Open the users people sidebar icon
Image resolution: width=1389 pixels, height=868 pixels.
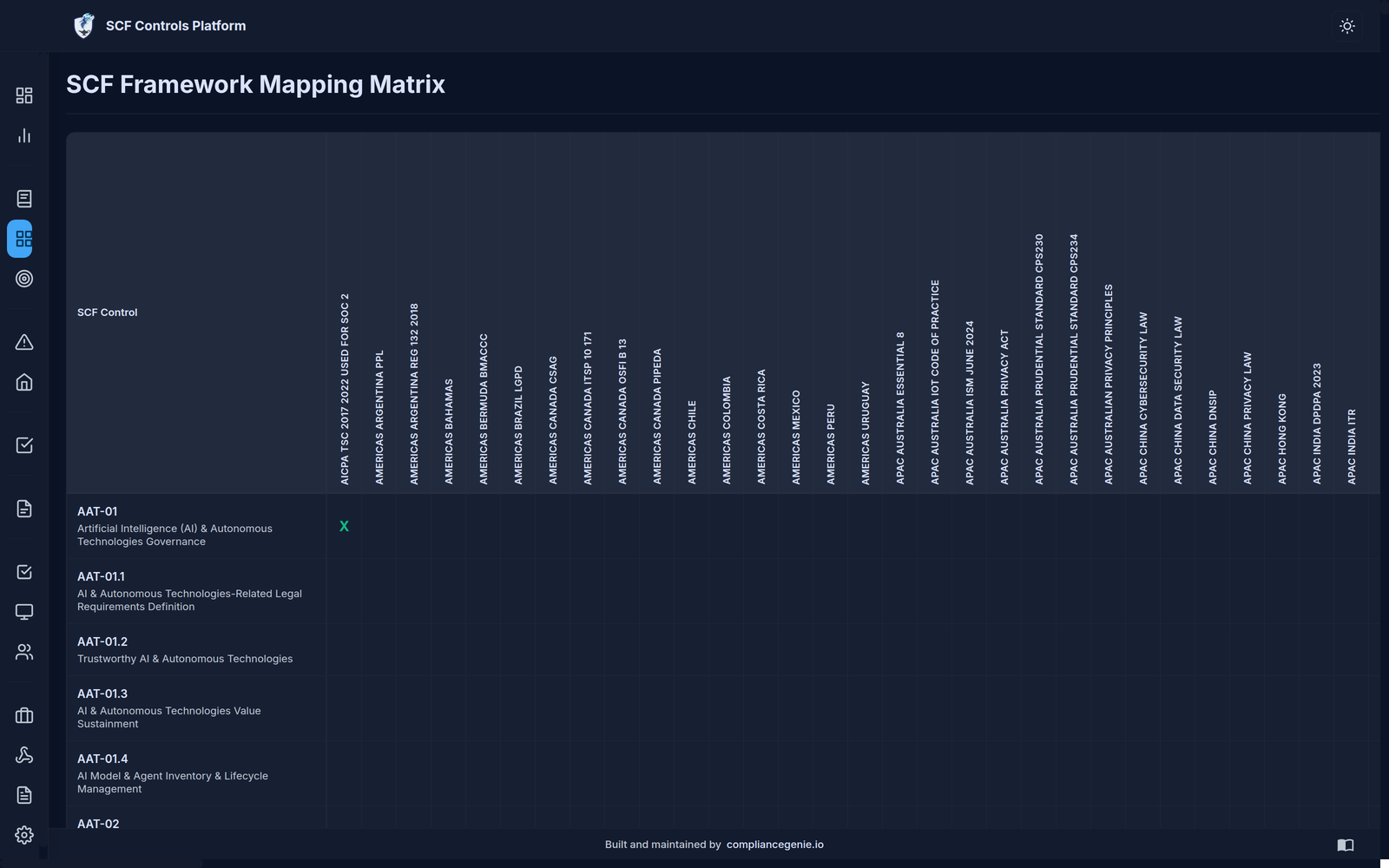click(24, 652)
